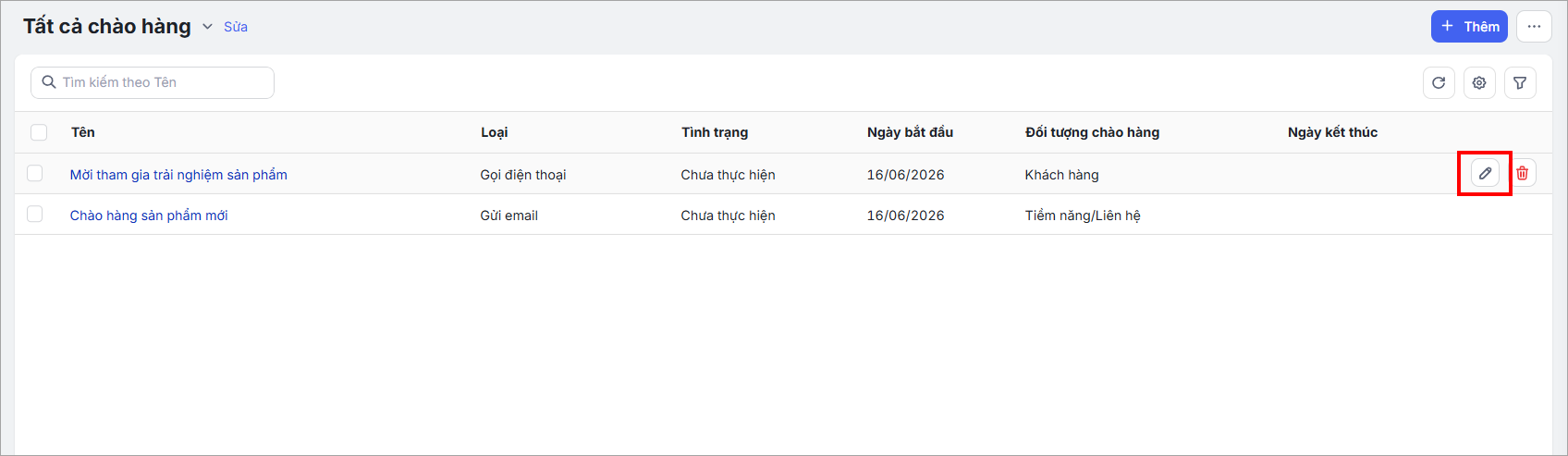Refresh the list with the reload icon
Viewport: 1568px width, 456px height.
click(1439, 83)
